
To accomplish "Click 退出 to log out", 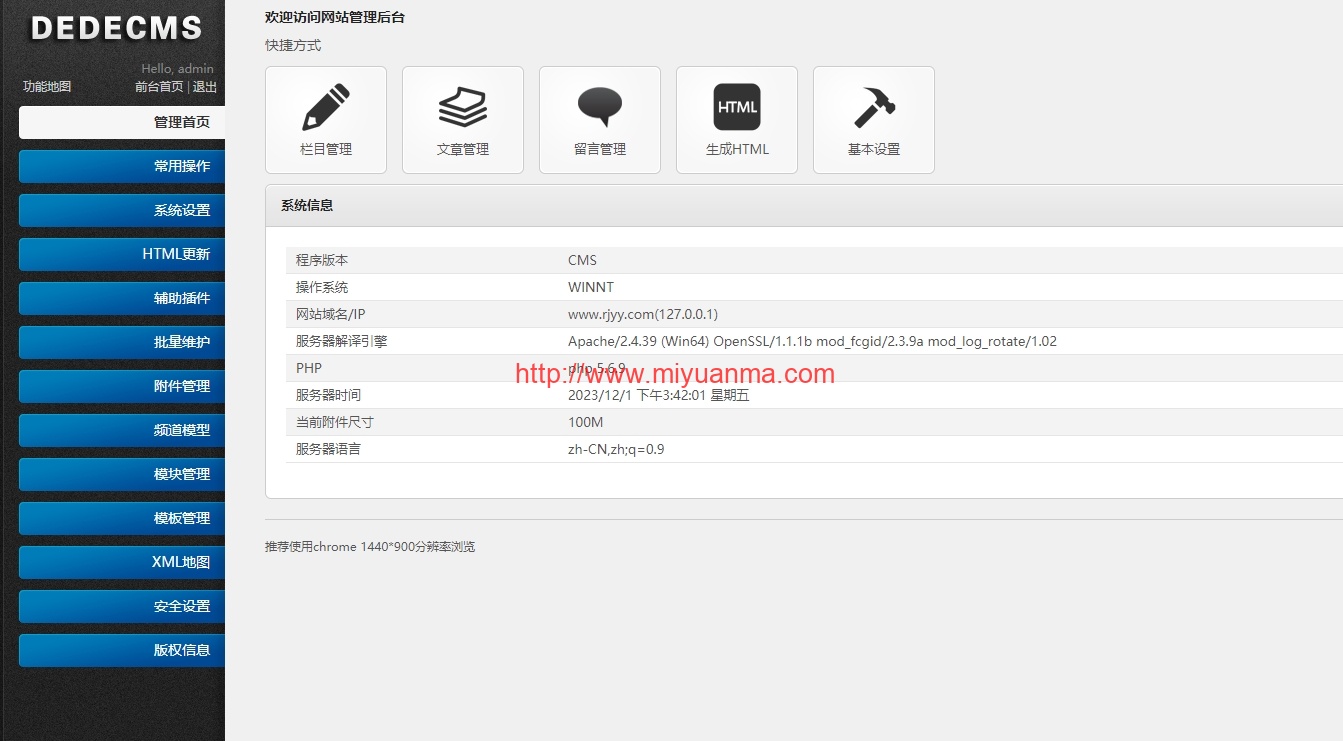I will [205, 87].
